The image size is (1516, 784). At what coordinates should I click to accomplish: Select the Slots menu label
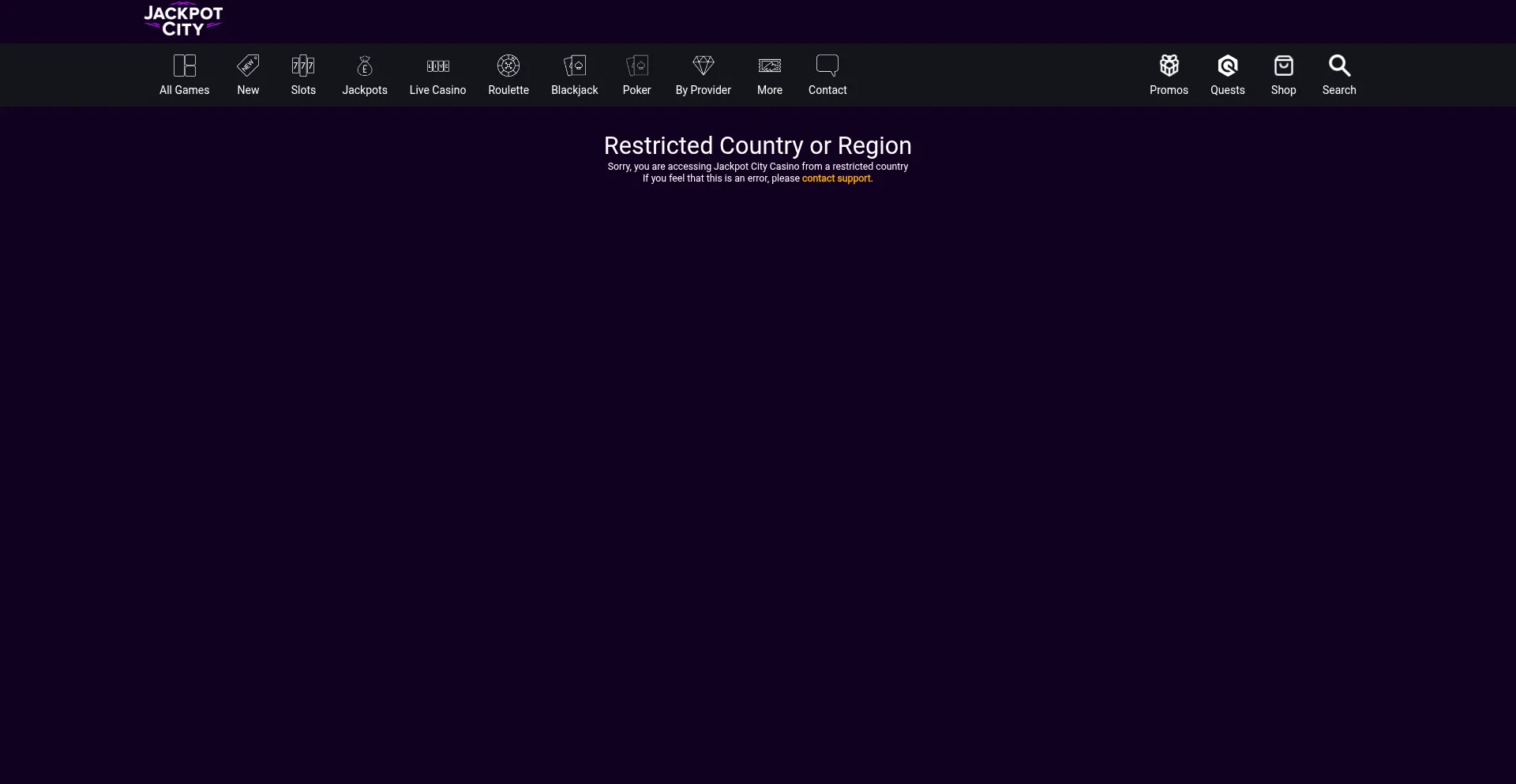[303, 90]
